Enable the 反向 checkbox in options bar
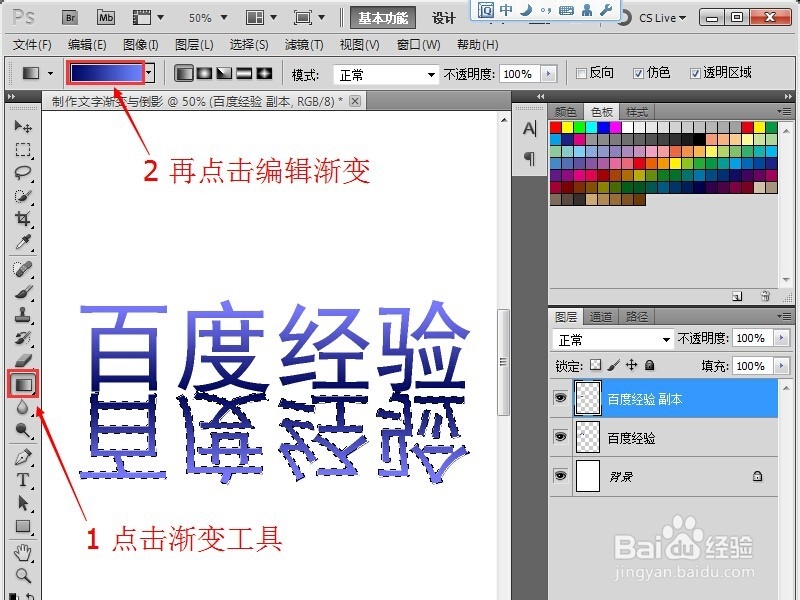Screen dimensions: 800x600 579,72
